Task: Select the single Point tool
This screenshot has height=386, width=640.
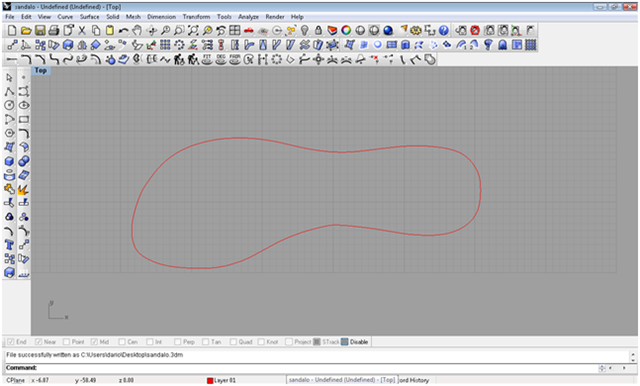Action: tap(24, 78)
